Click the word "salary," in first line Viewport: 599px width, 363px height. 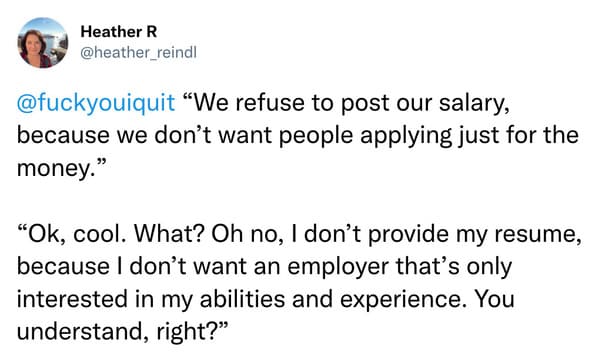[x=474, y=104]
